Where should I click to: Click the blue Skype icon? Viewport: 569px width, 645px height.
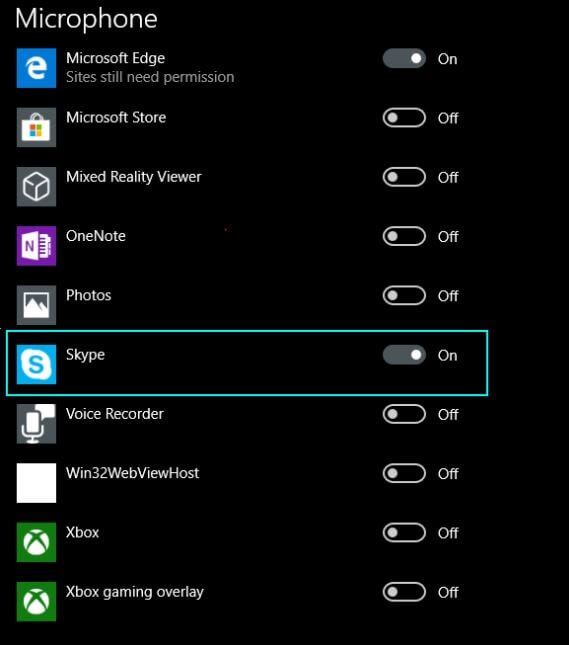[36, 364]
